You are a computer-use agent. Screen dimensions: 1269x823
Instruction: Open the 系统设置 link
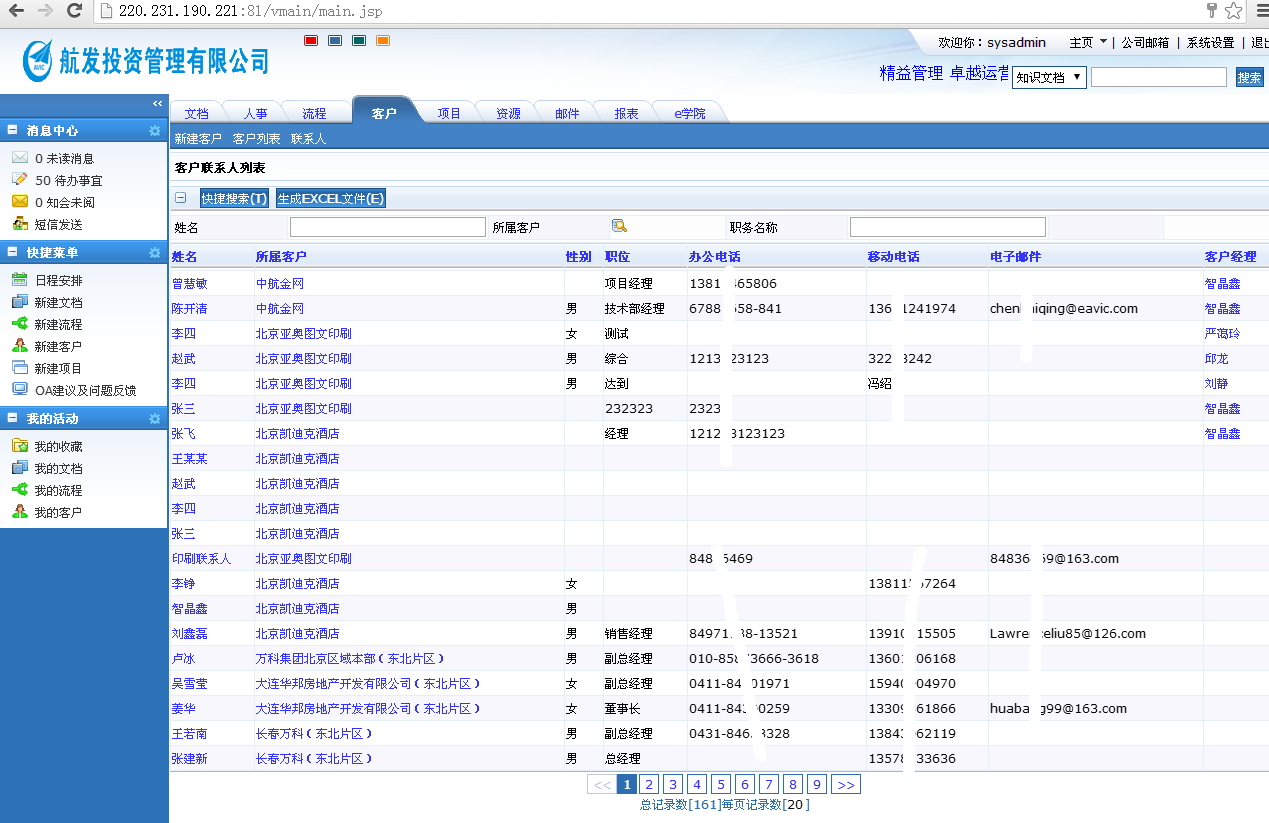coord(1211,43)
